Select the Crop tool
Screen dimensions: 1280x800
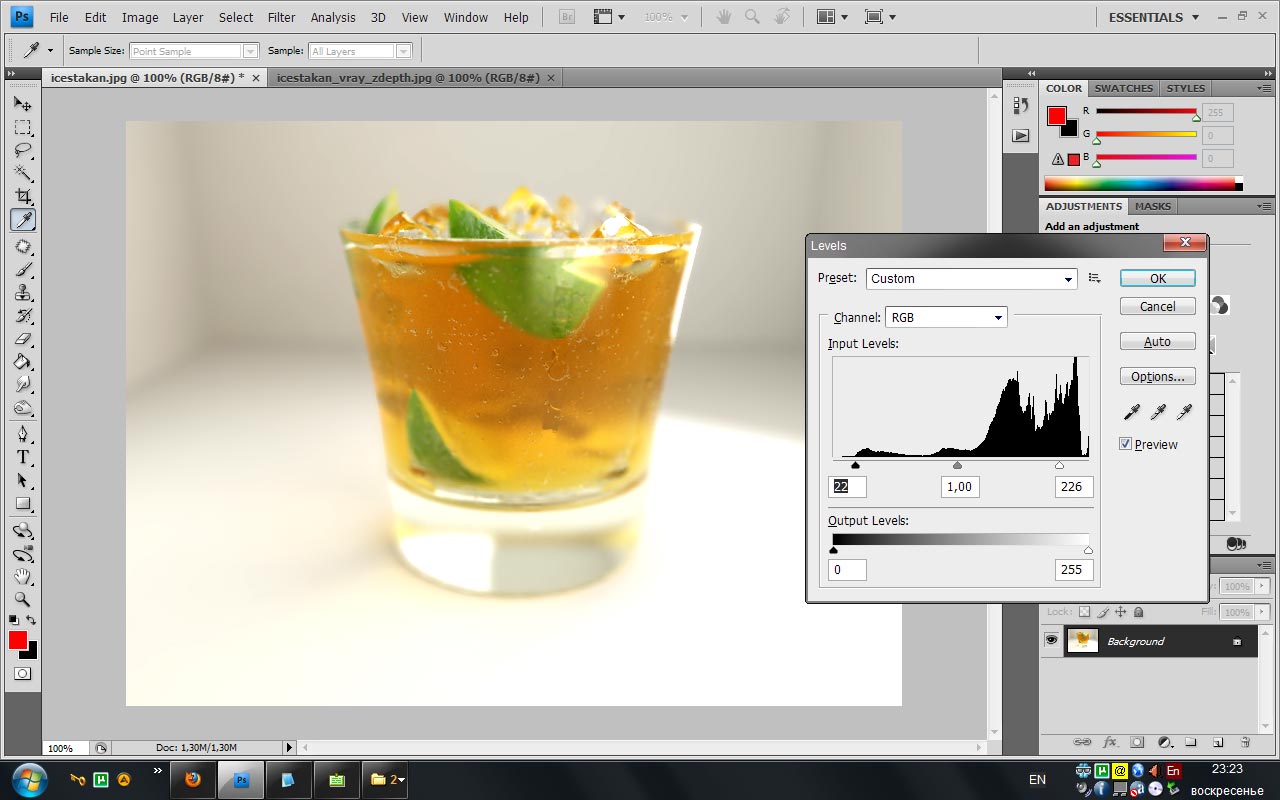click(x=22, y=197)
